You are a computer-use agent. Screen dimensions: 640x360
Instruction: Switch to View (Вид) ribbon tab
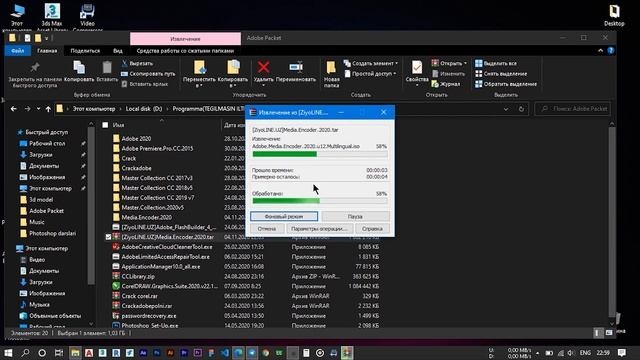coord(118,51)
